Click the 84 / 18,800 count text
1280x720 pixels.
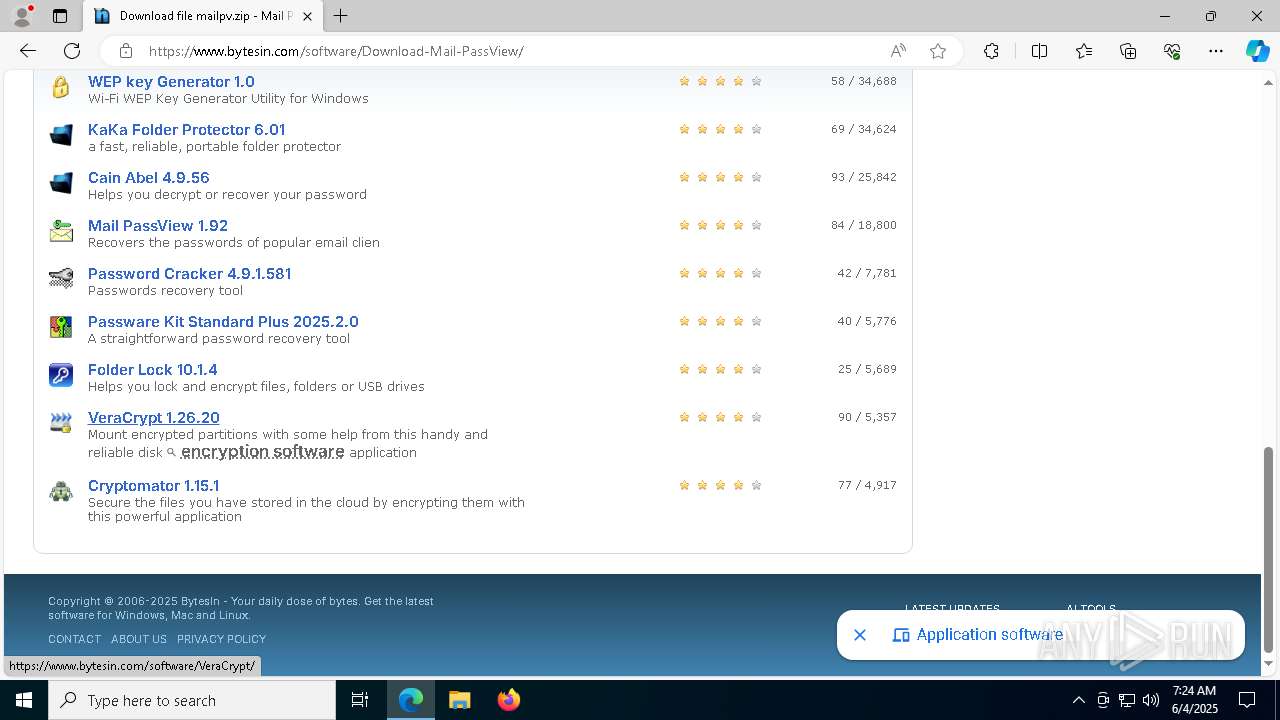click(864, 225)
